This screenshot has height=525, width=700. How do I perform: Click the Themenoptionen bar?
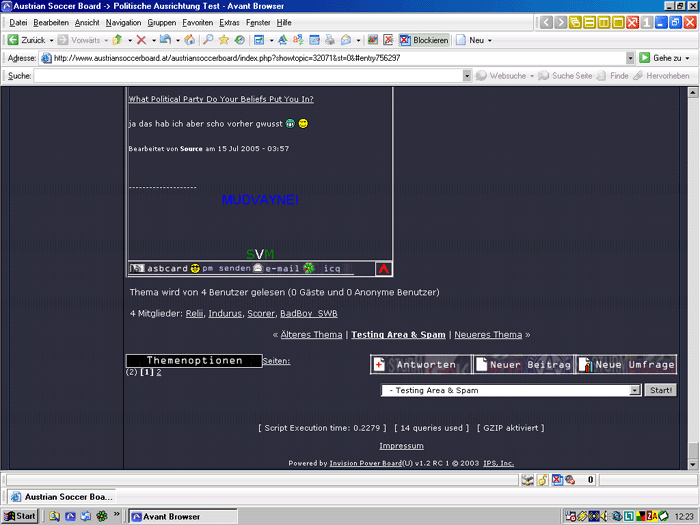click(193, 360)
